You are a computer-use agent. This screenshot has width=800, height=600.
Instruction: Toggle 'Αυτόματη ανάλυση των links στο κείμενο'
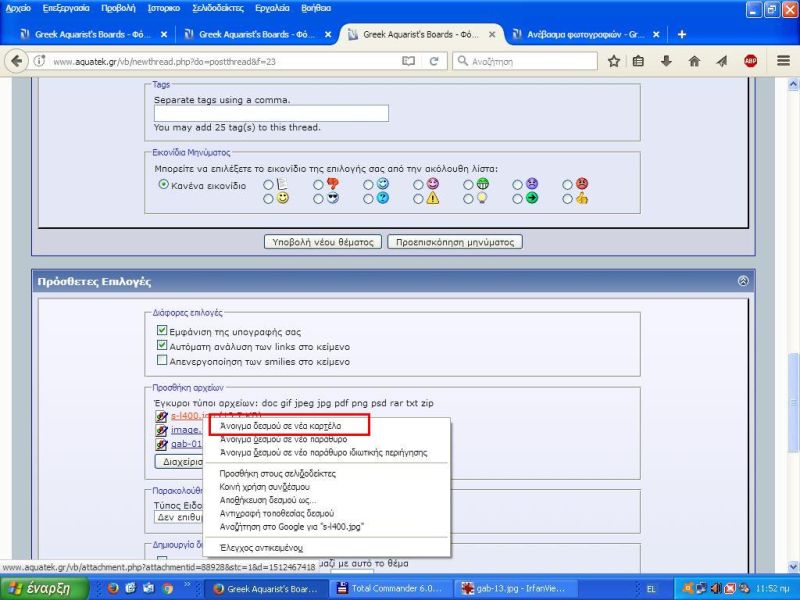click(163, 346)
